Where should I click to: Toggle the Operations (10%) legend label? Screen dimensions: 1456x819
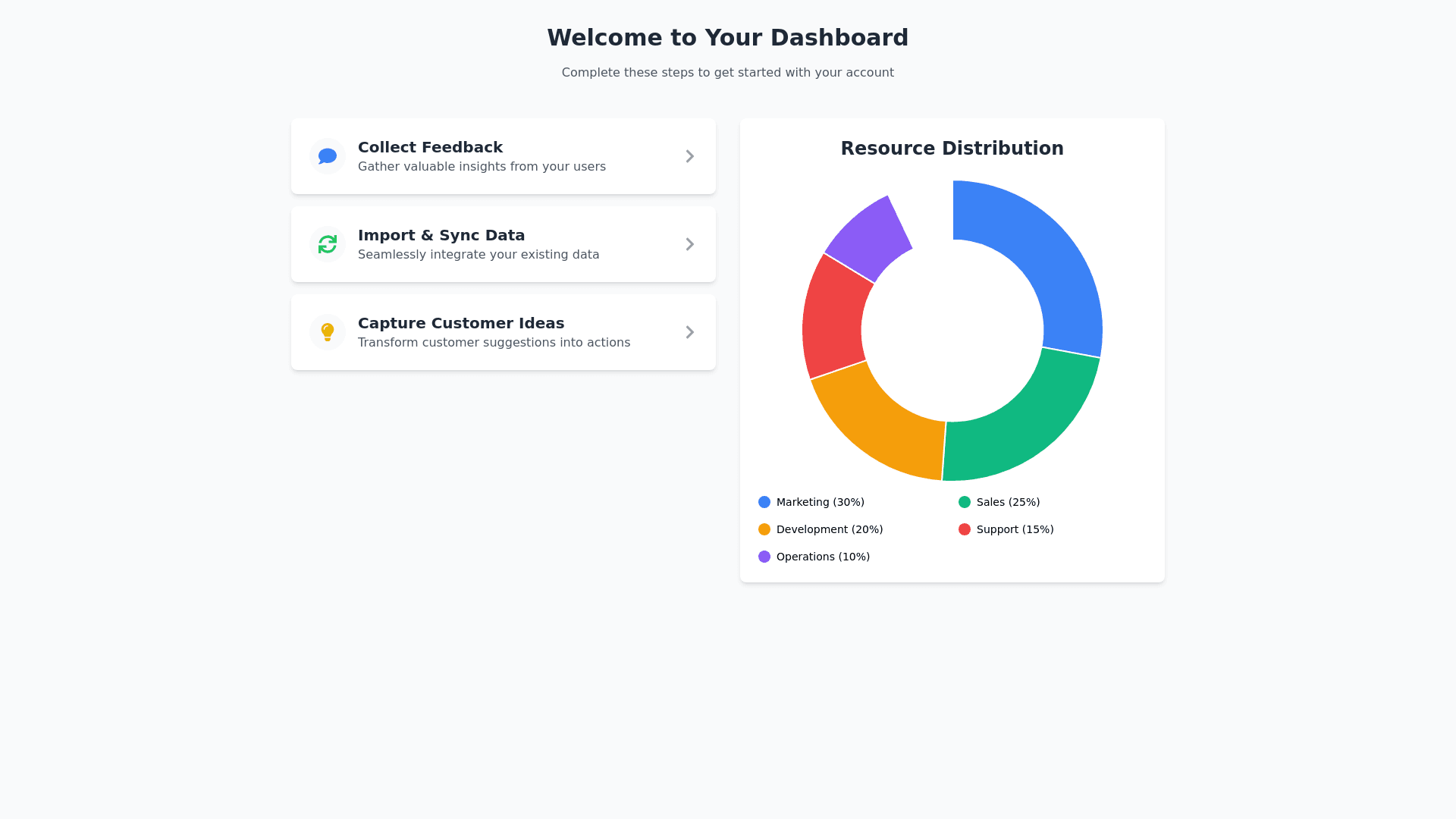[823, 557]
